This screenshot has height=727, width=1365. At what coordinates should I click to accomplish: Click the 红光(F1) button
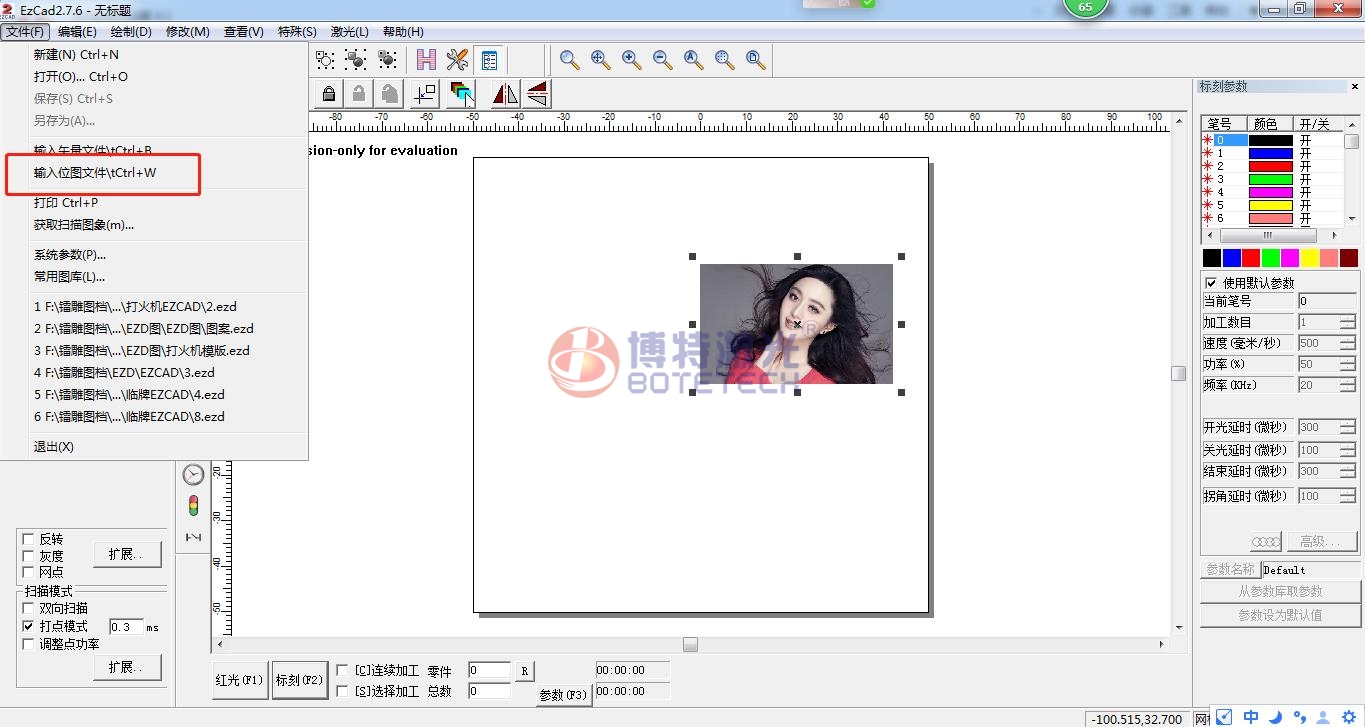(x=239, y=680)
